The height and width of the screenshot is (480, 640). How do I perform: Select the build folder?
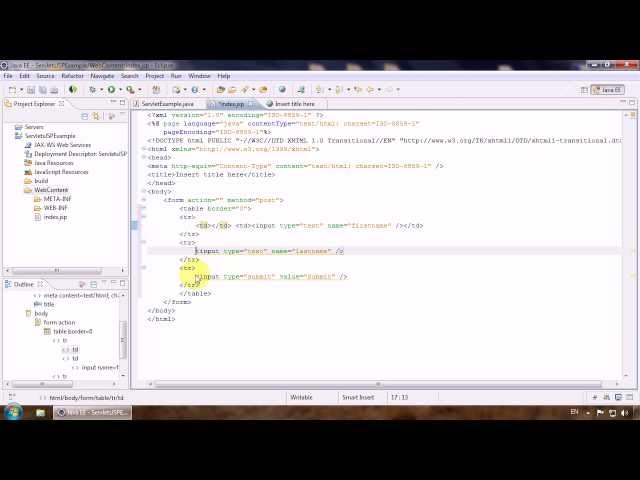tap(41, 181)
